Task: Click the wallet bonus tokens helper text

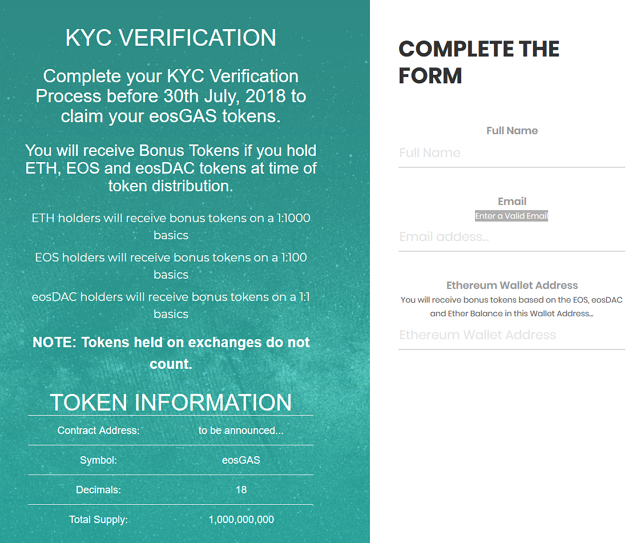Action: (512, 307)
